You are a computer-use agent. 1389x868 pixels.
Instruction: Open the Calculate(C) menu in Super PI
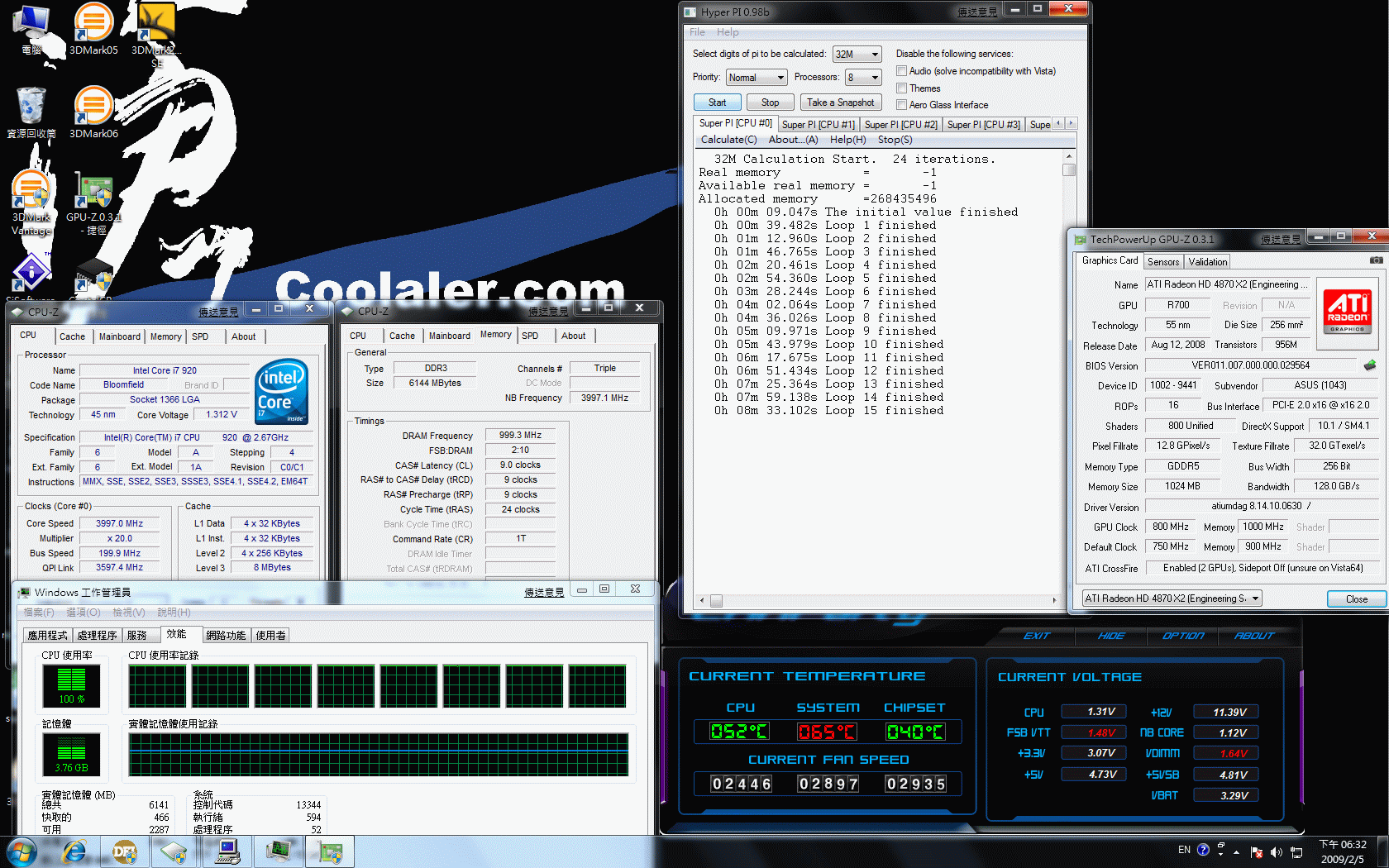coord(729,140)
